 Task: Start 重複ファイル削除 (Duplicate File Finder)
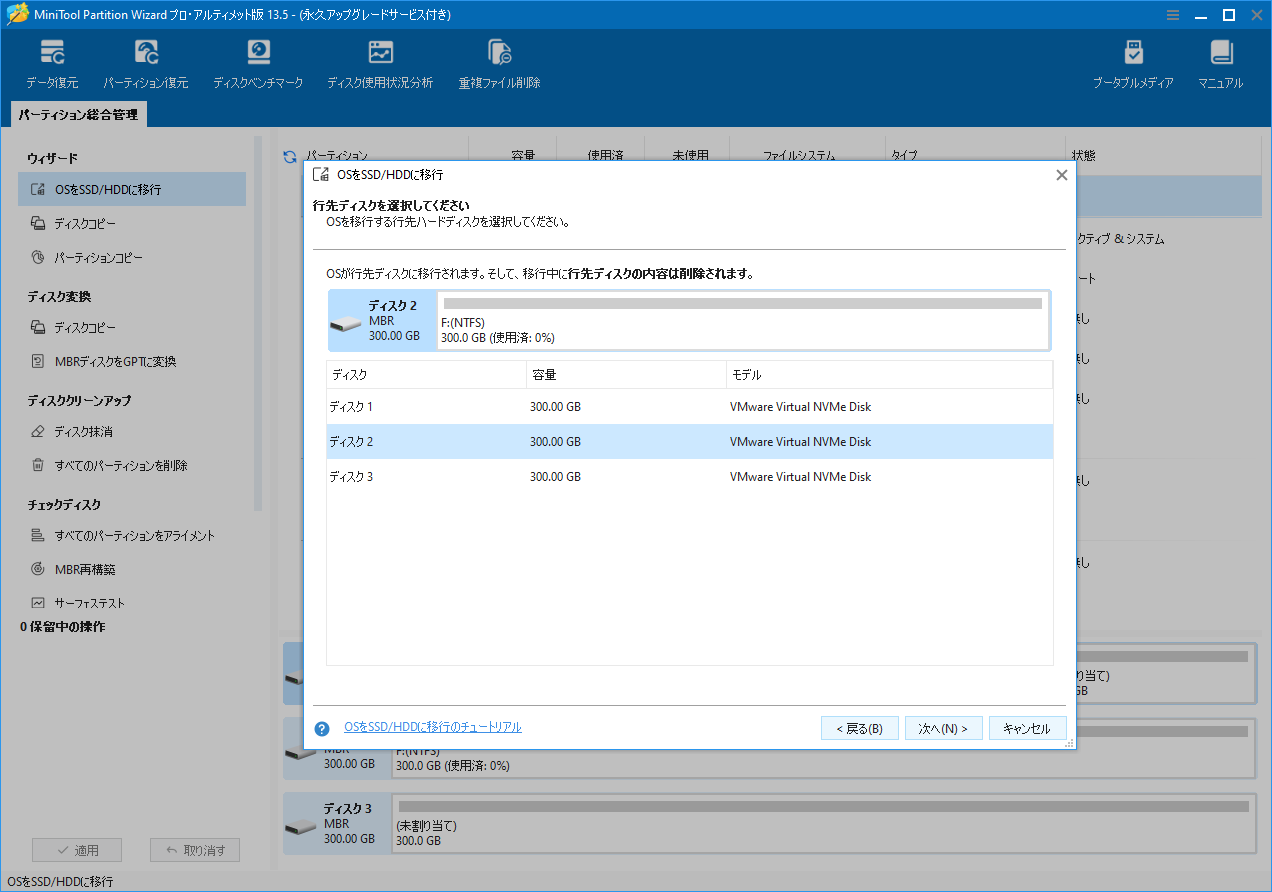tap(498, 62)
